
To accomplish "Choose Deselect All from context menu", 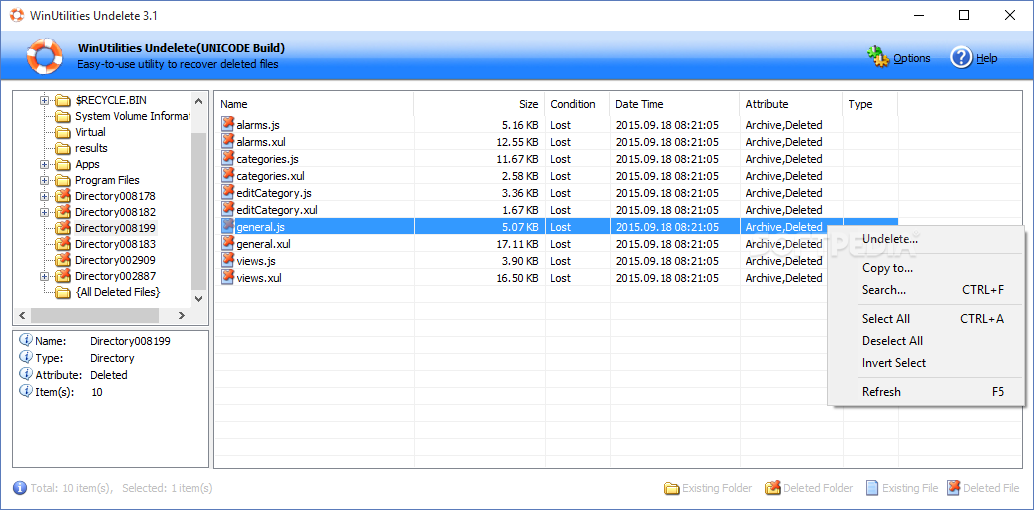I will 926,341.
